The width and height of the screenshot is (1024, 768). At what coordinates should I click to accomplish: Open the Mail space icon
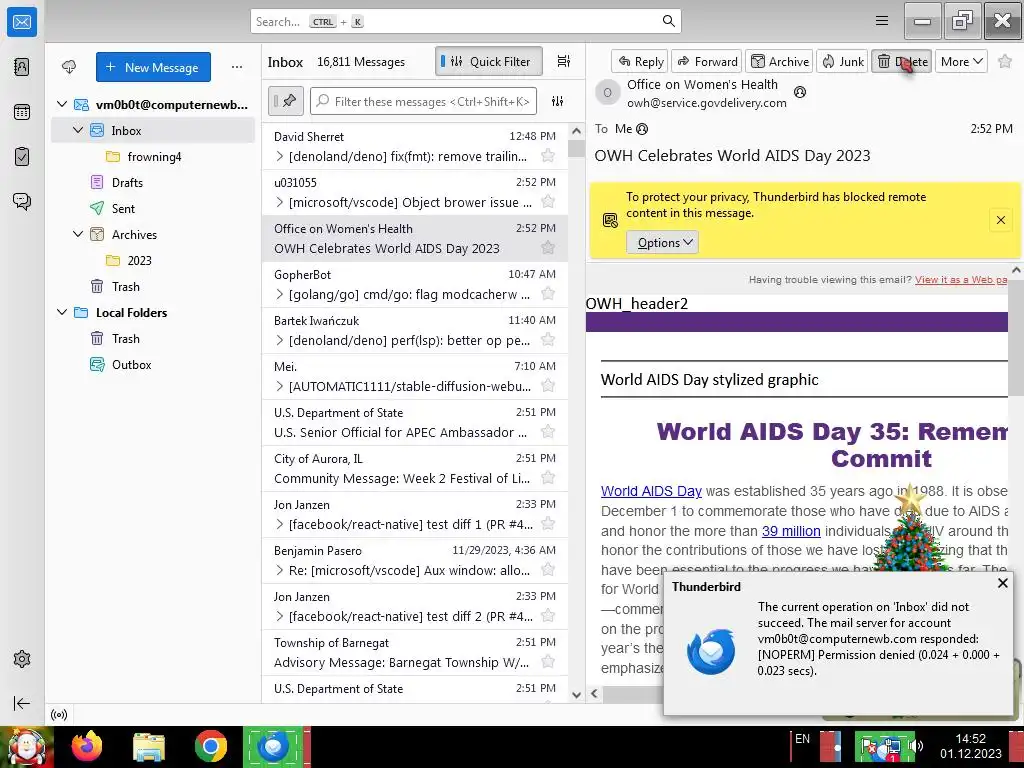22,22
